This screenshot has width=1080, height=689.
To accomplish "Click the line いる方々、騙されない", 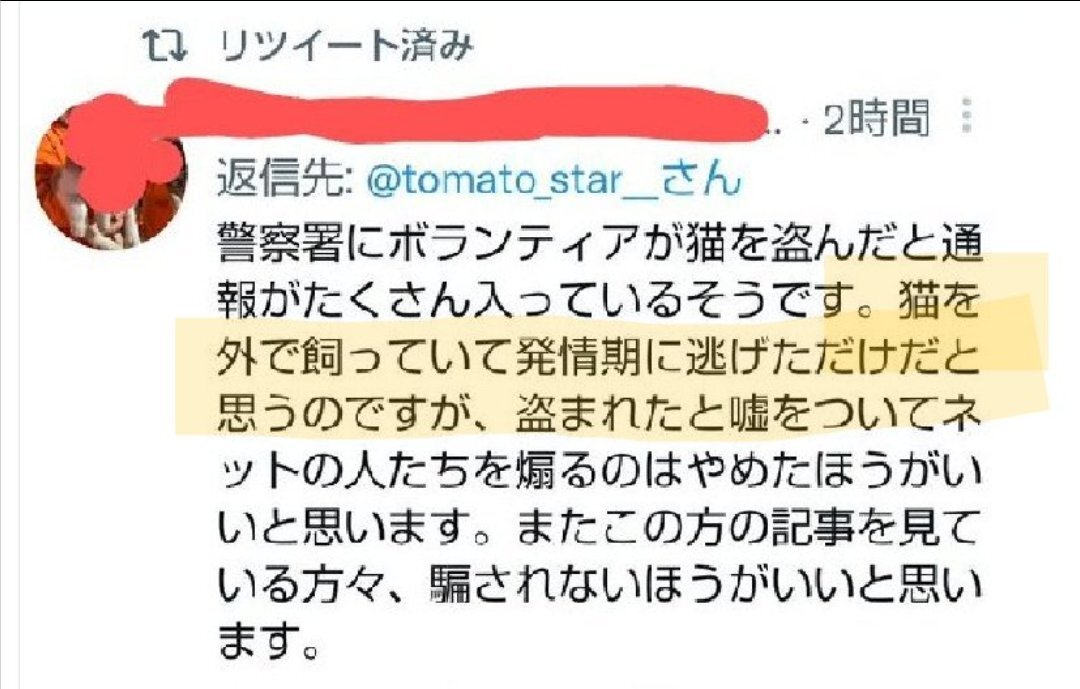I will [x=599, y=587].
